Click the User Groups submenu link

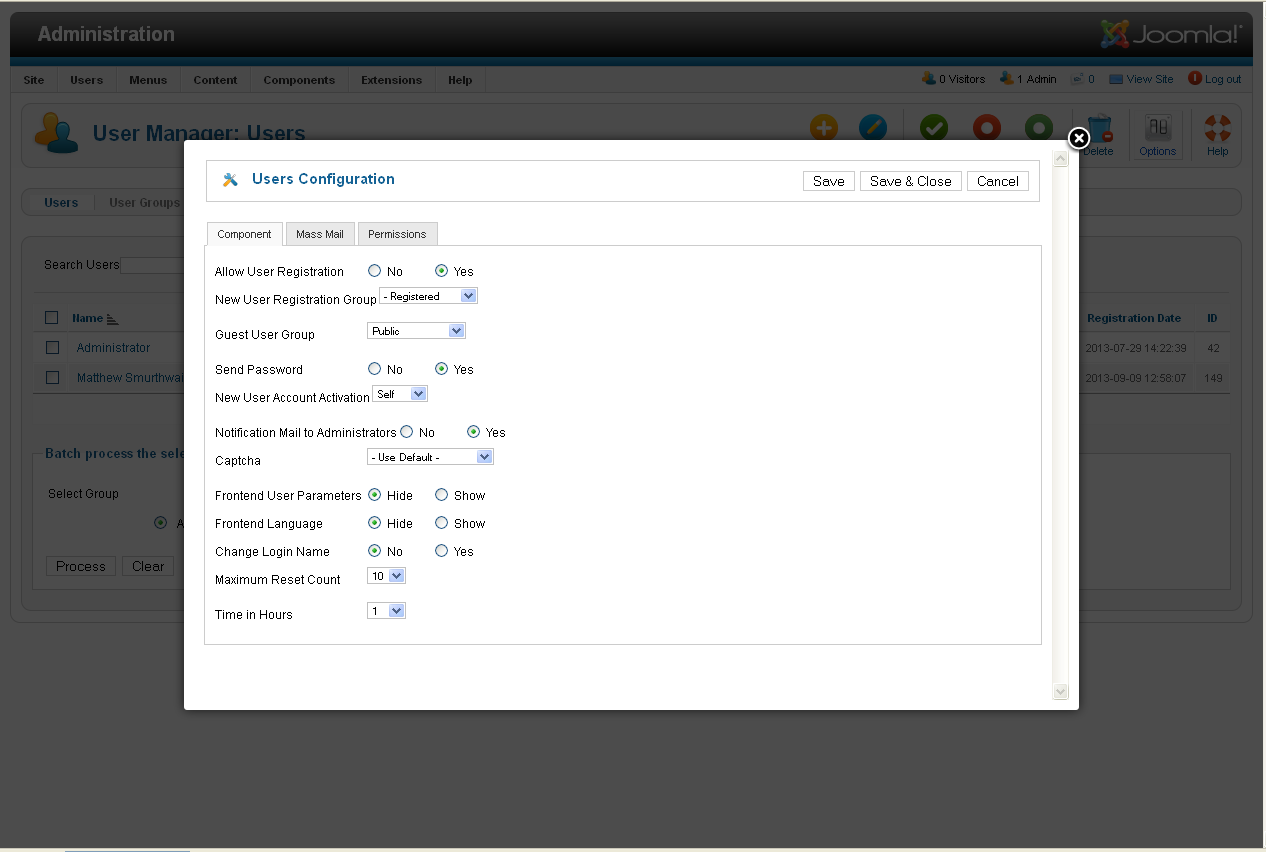(x=144, y=202)
